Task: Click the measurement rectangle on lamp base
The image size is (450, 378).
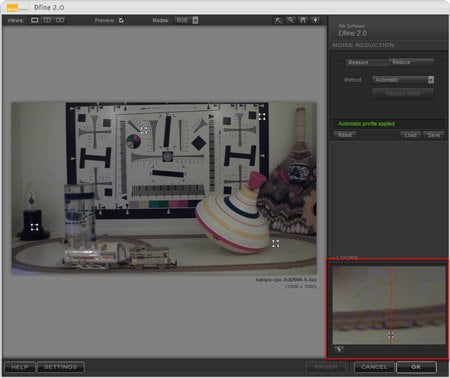Action: click(34, 227)
